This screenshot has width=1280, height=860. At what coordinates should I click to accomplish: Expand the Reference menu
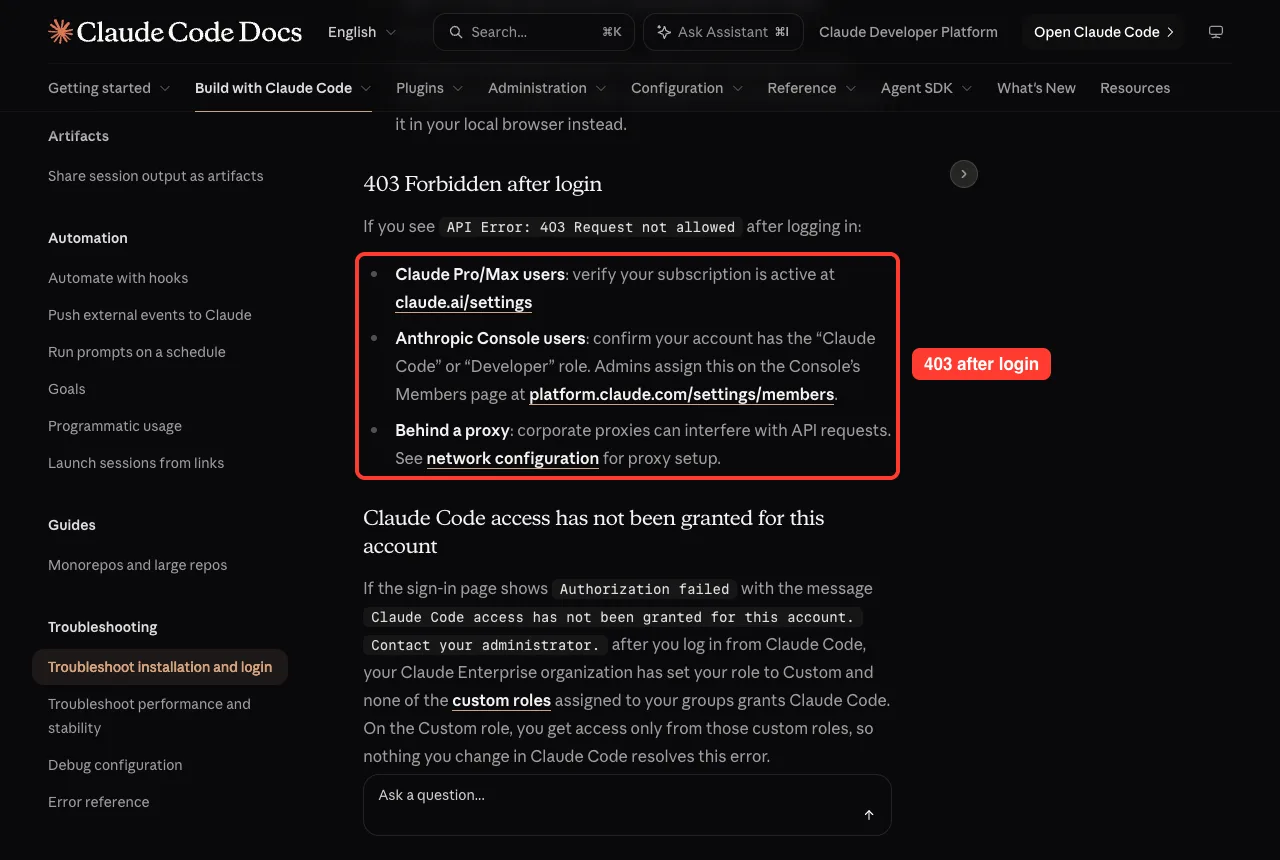tap(812, 88)
